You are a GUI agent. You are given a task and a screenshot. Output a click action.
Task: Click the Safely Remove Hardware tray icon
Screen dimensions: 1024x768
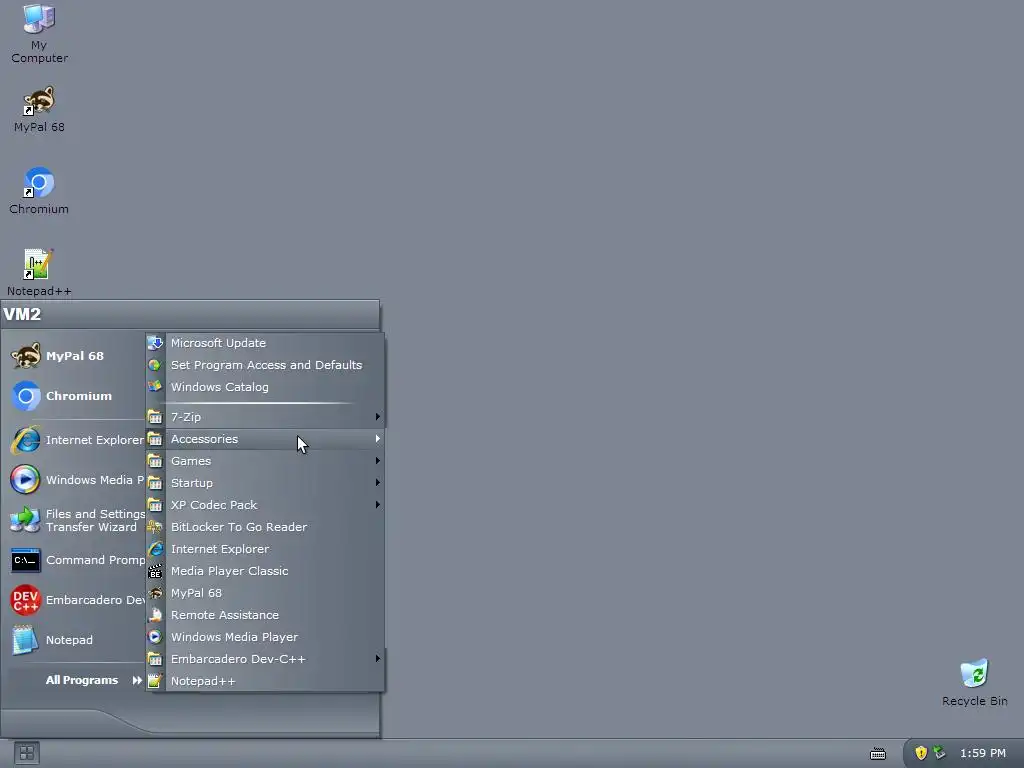pyautogui.click(x=939, y=752)
